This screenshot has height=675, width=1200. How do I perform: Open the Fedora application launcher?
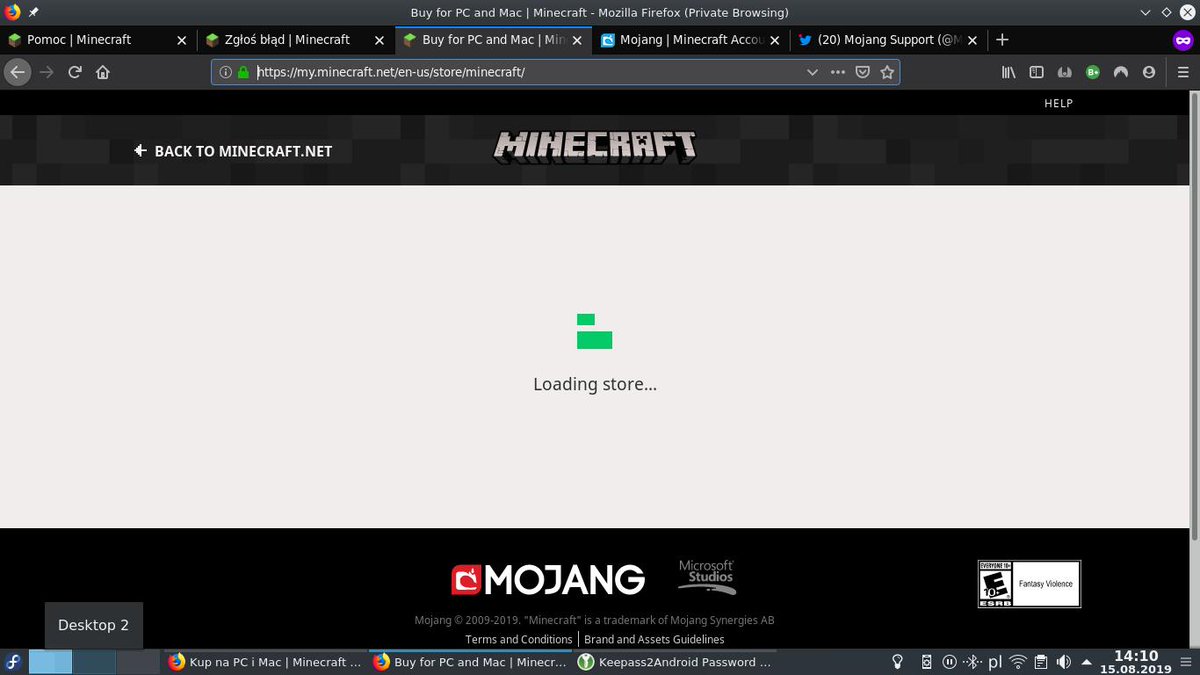[13, 662]
